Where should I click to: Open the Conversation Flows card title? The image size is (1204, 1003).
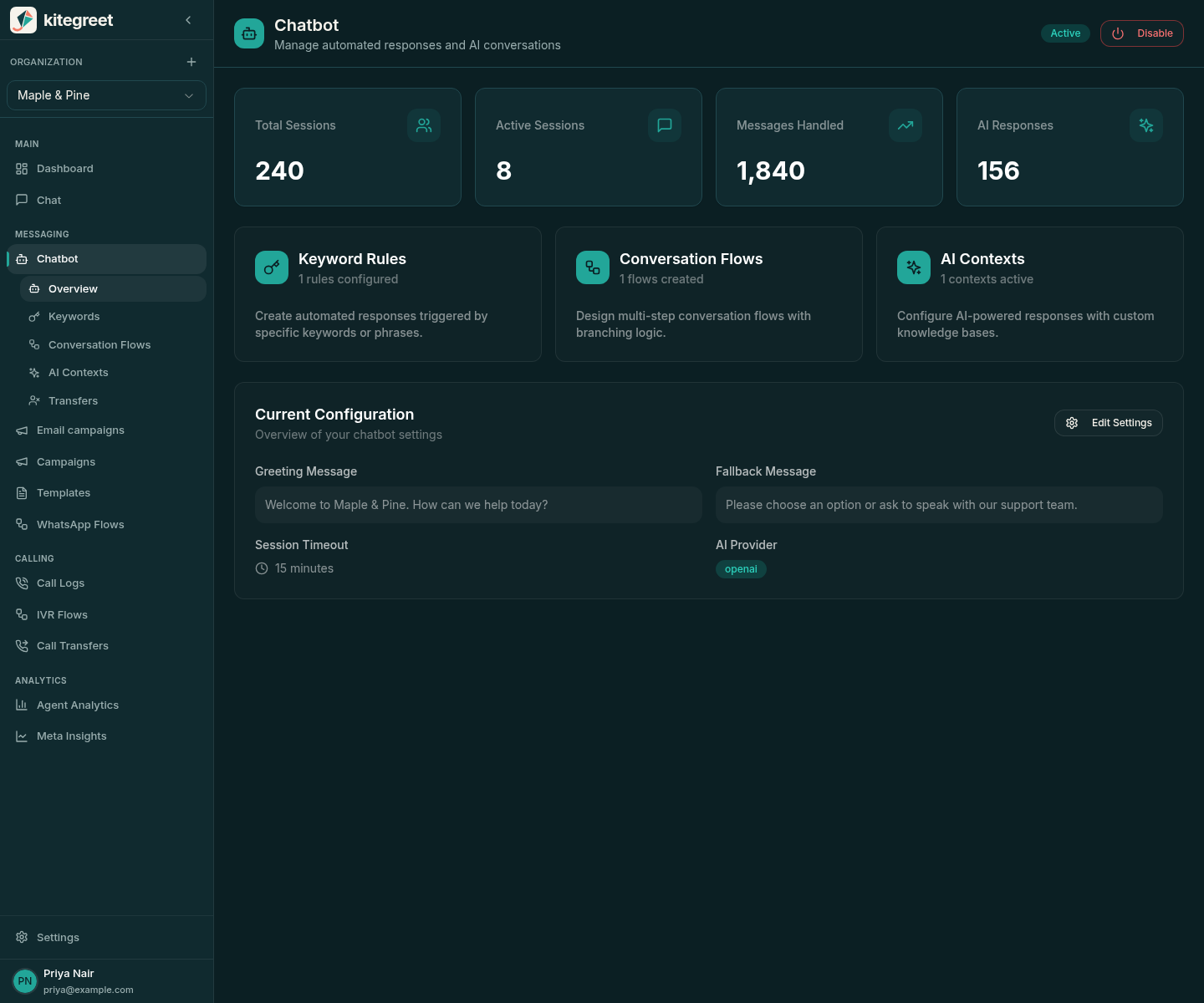click(691, 259)
